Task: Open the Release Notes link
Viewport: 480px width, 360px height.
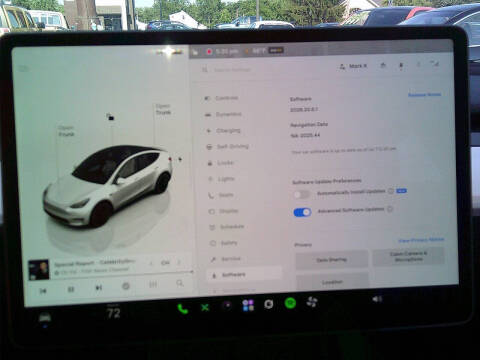Action: point(424,95)
